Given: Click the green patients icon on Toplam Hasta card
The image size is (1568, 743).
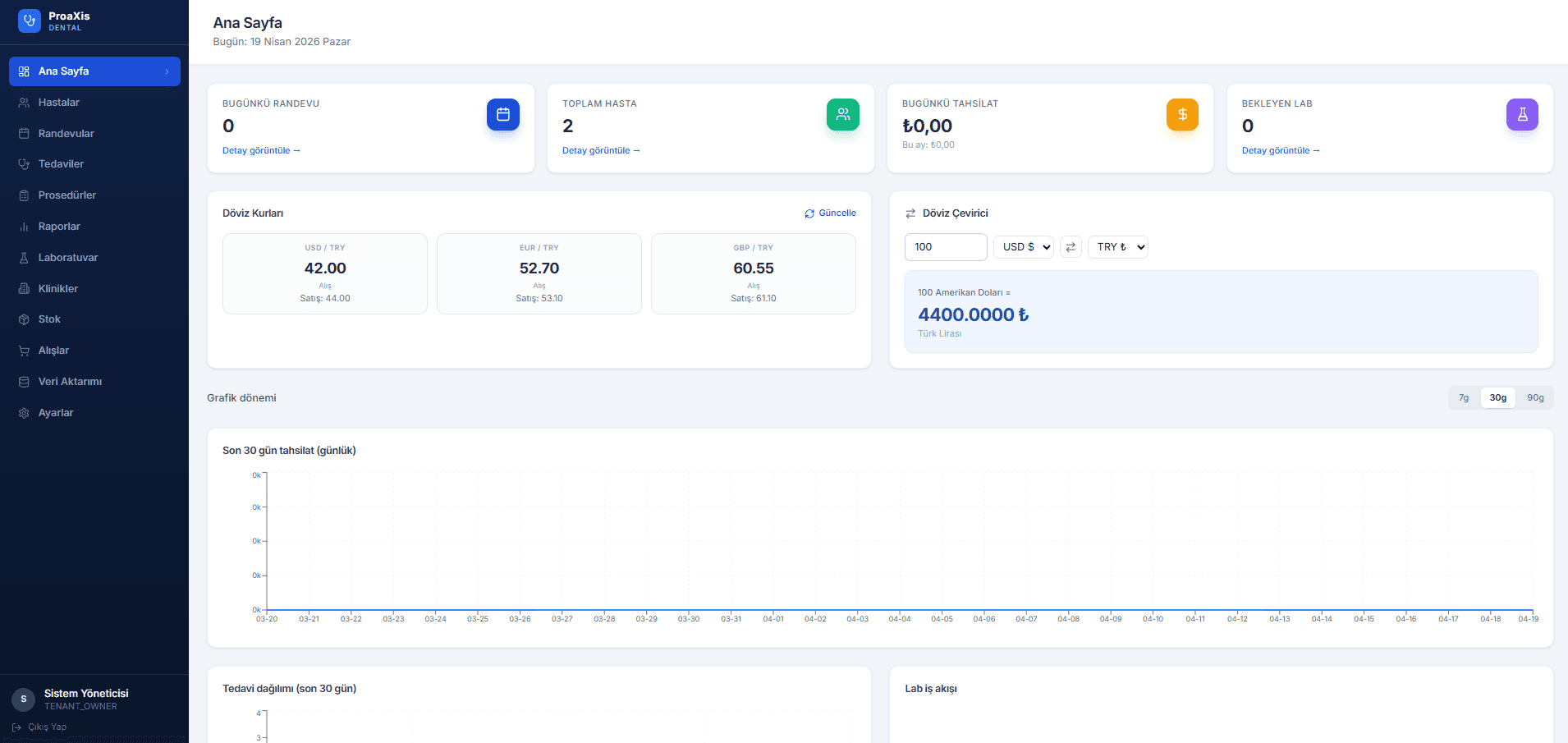Looking at the screenshot, I should tap(843, 114).
